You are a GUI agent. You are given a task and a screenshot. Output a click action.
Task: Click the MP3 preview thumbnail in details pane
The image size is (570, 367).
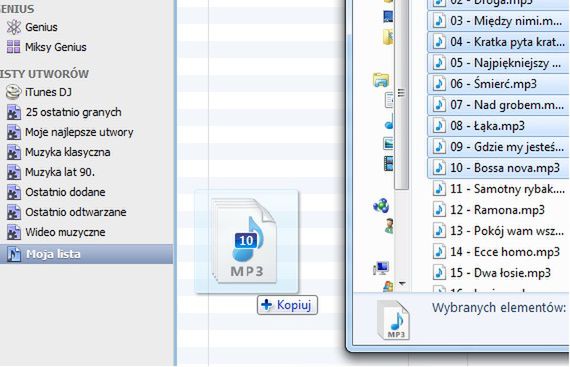(394, 320)
